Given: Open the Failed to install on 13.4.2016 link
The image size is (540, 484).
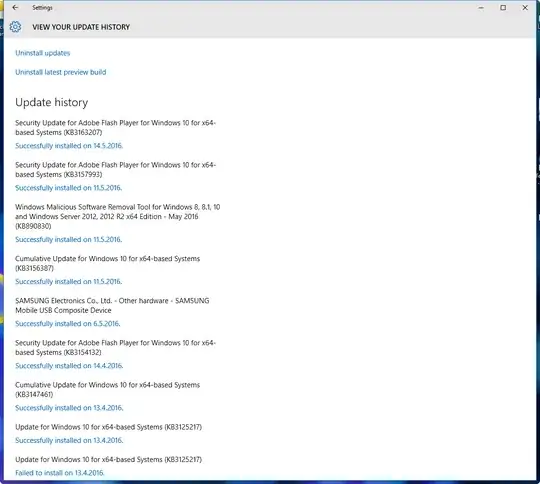Looking at the screenshot, I should point(59,473).
